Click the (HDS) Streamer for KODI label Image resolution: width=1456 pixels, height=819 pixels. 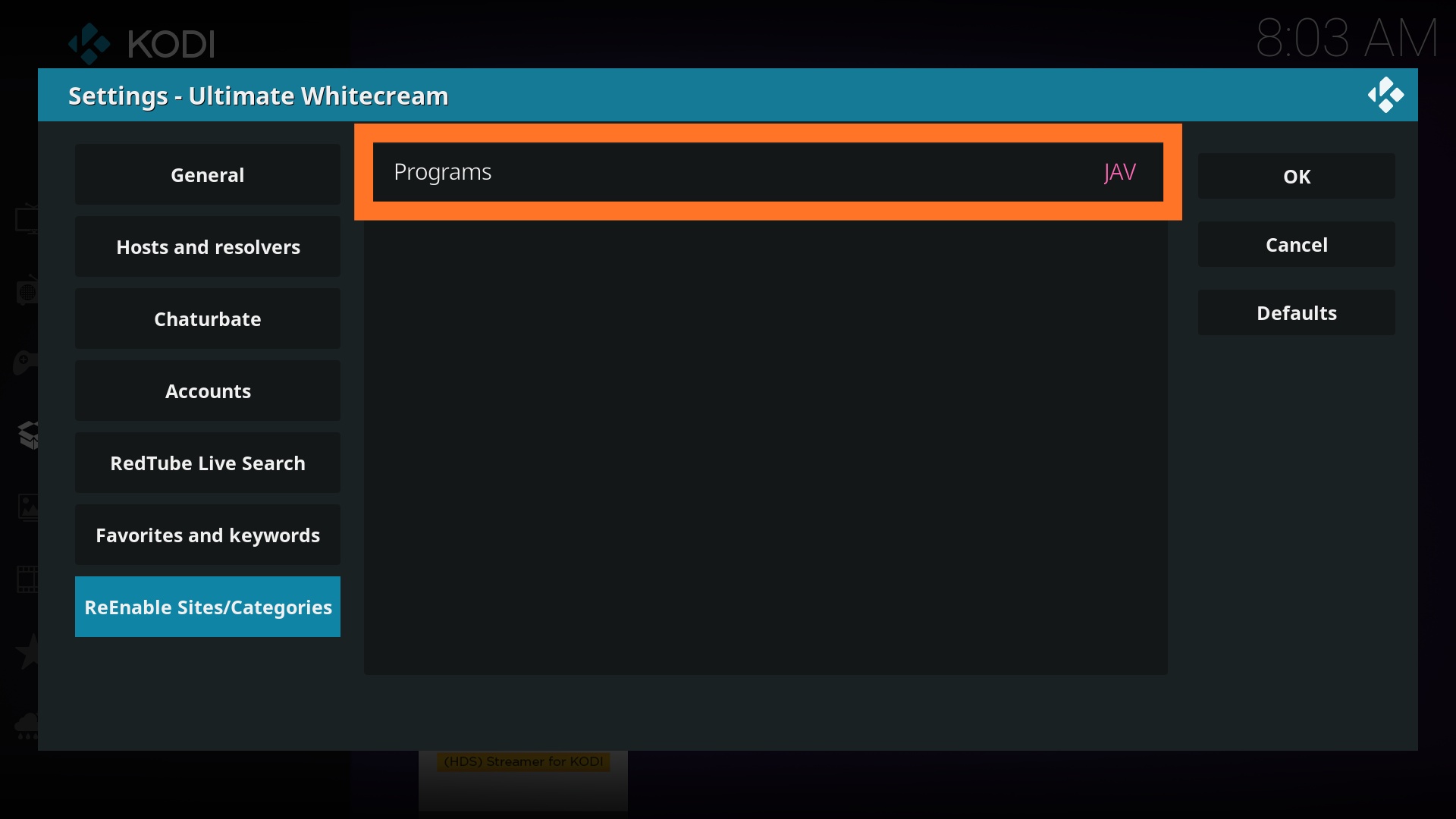(x=522, y=761)
